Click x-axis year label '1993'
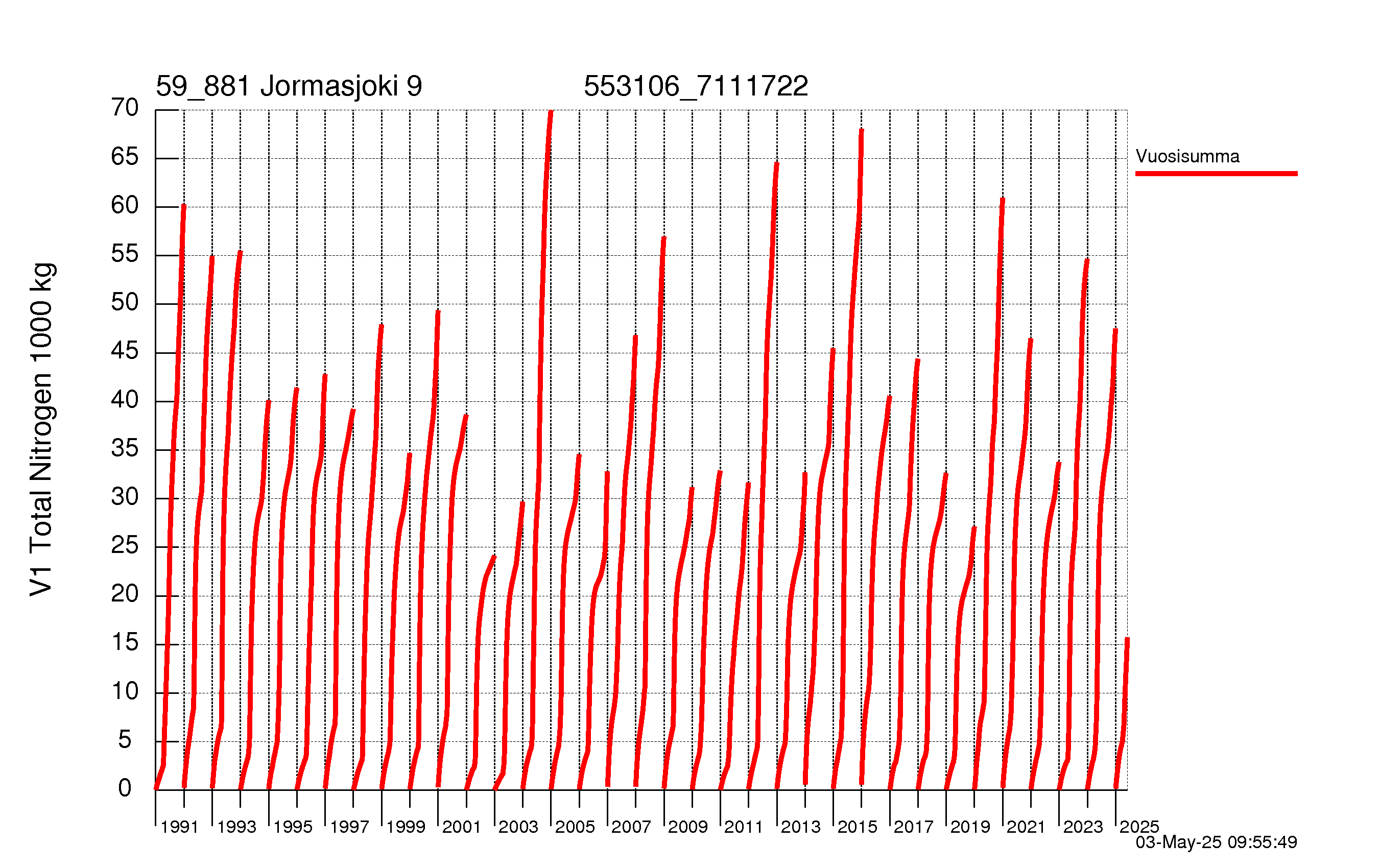 tap(236, 827)
